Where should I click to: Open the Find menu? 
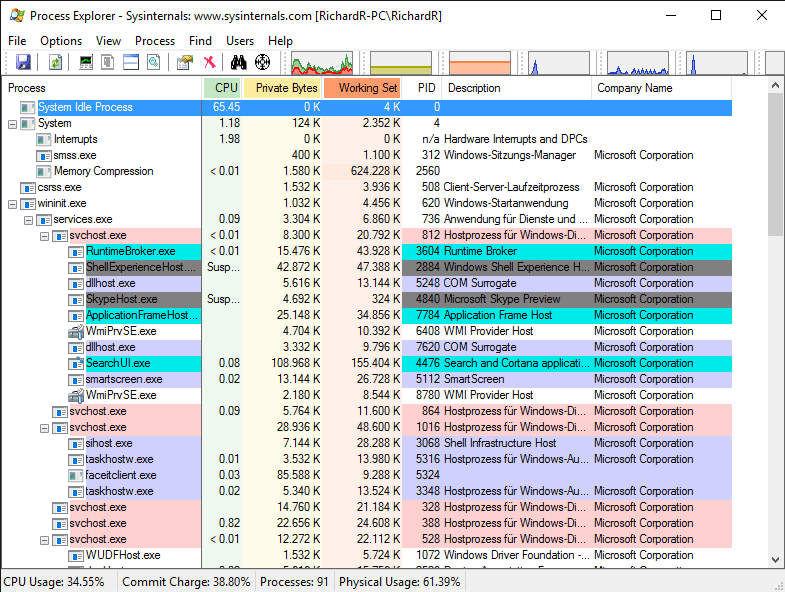pos(200,41)
